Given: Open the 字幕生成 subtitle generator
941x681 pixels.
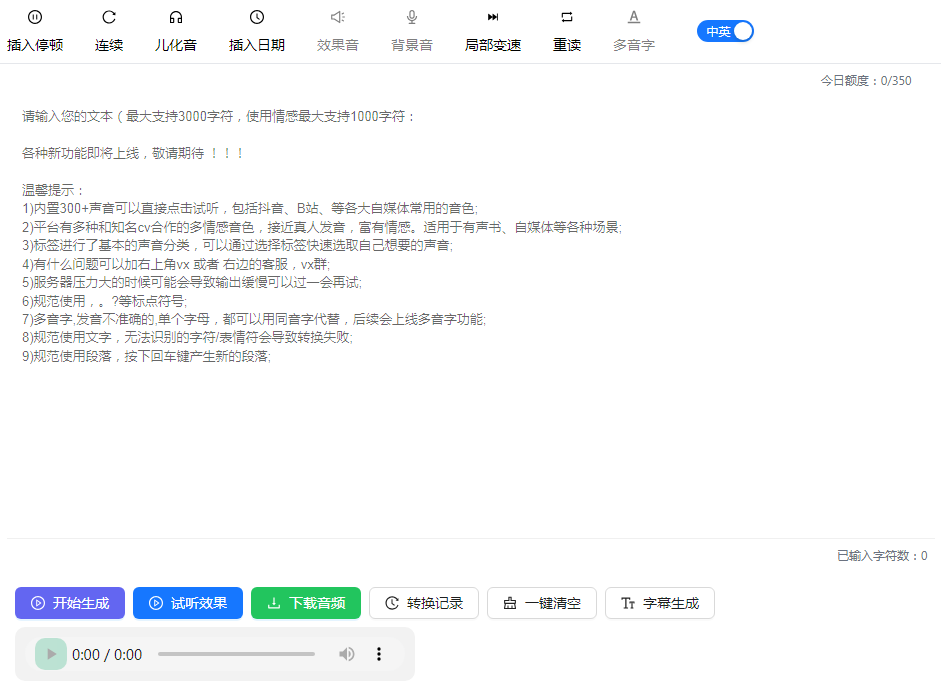Looking at the screenshot, I should [659, 603].
